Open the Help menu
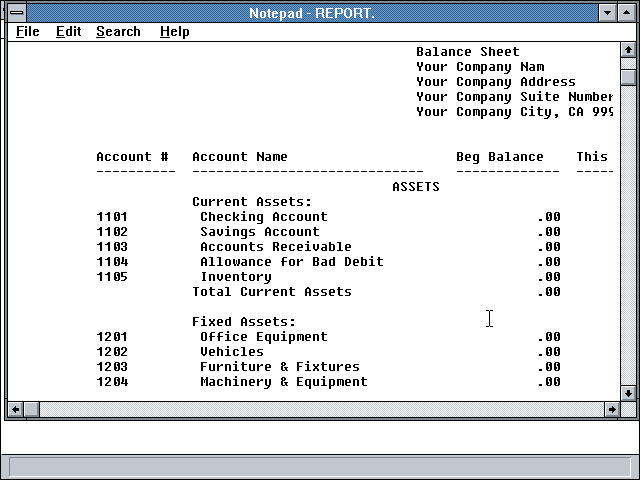 175,31
